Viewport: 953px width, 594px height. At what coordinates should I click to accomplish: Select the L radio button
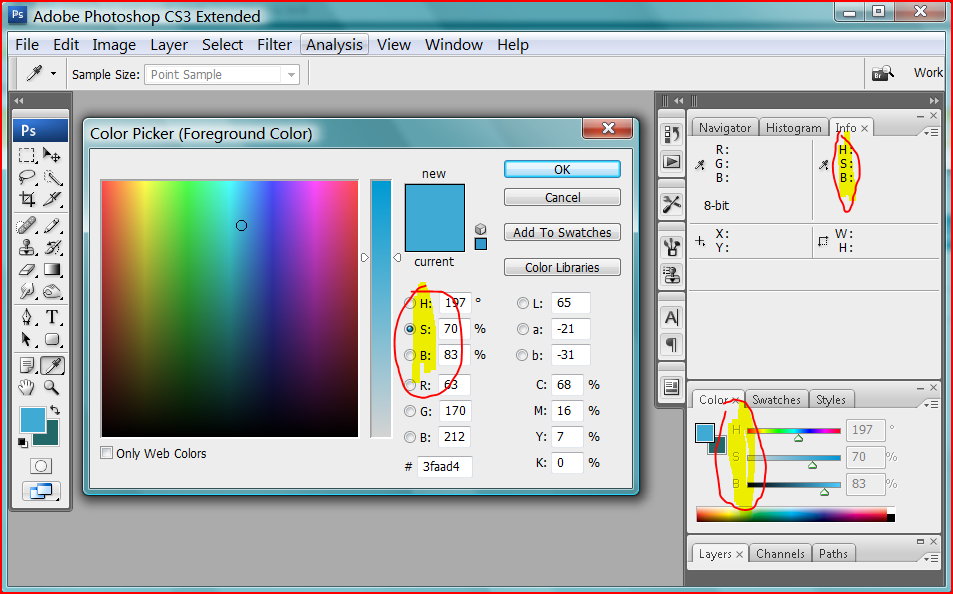(522, 302)
